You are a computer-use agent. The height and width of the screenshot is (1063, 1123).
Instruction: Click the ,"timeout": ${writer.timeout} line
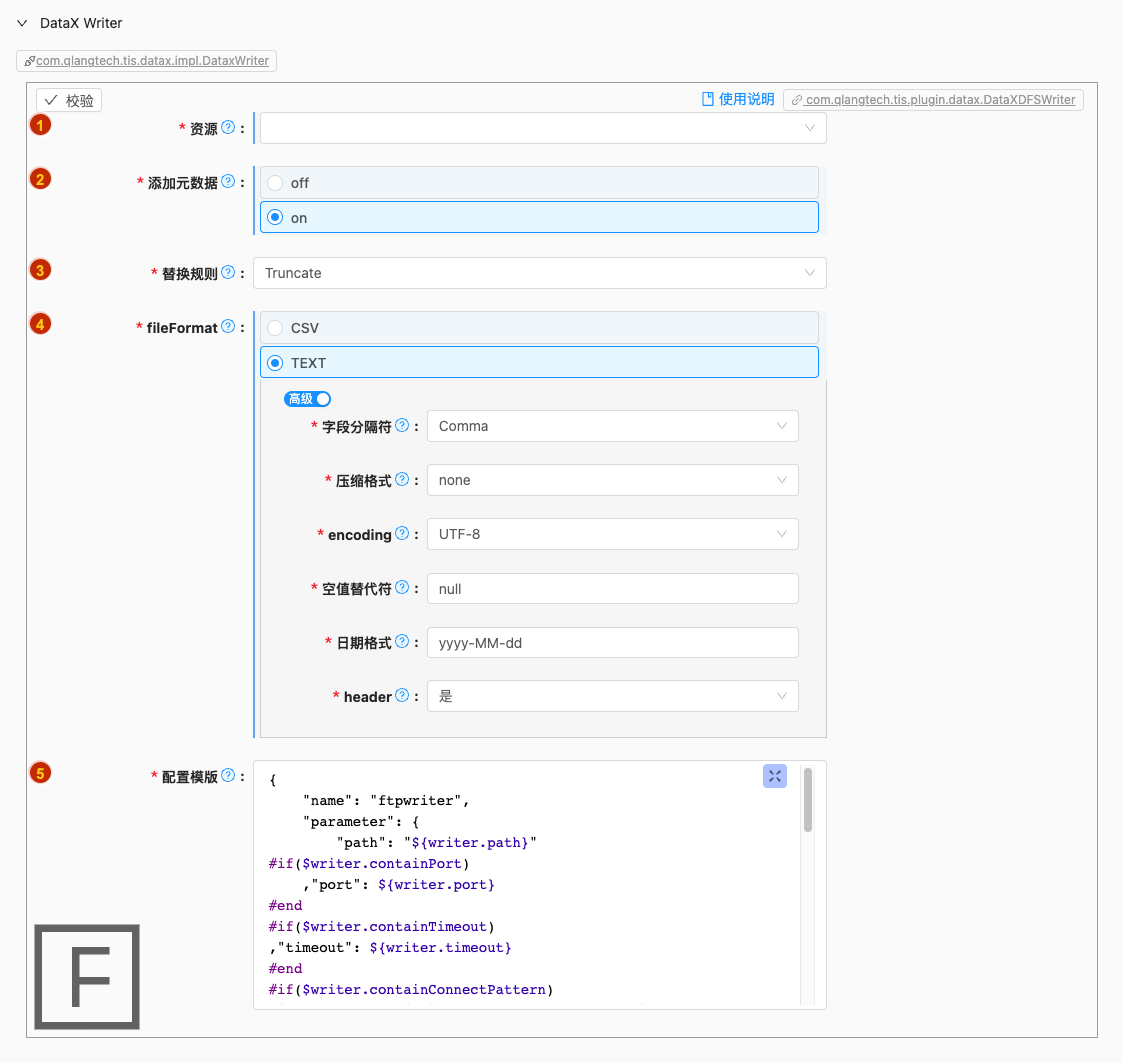click(390, 948)
